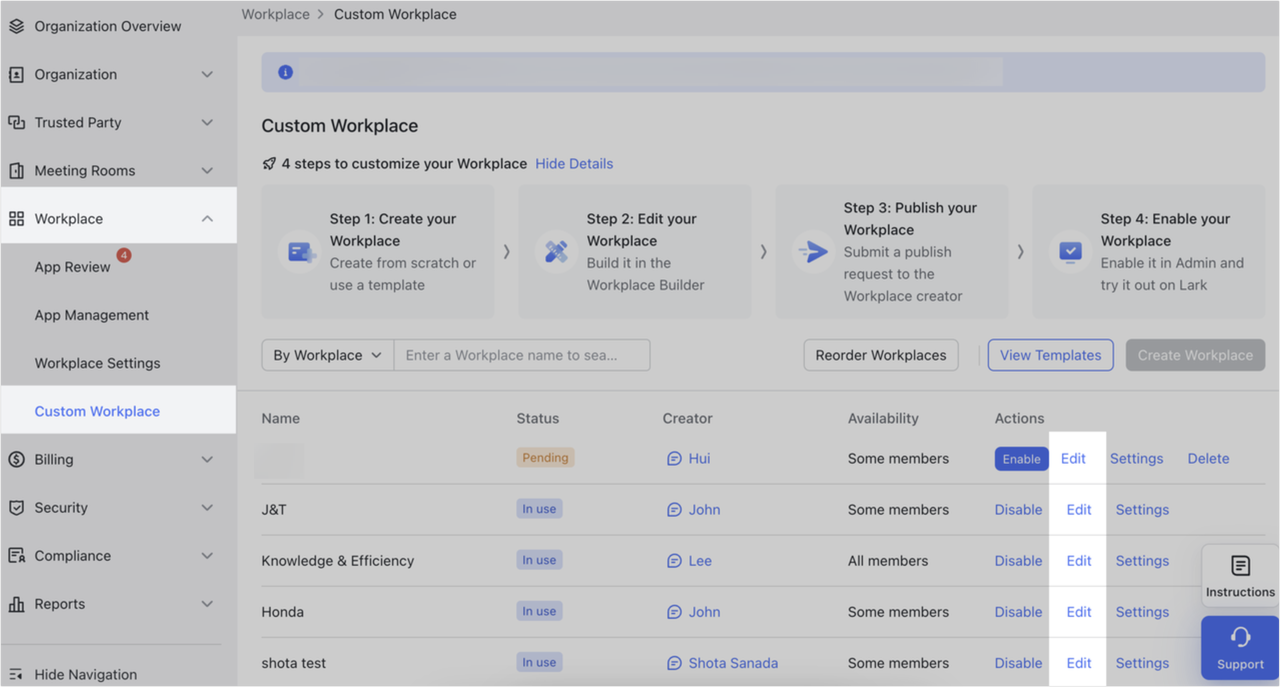1280x687 pixels.
Task: Click the chat icon beside creator Hui
Action: (x=675, y=458)
